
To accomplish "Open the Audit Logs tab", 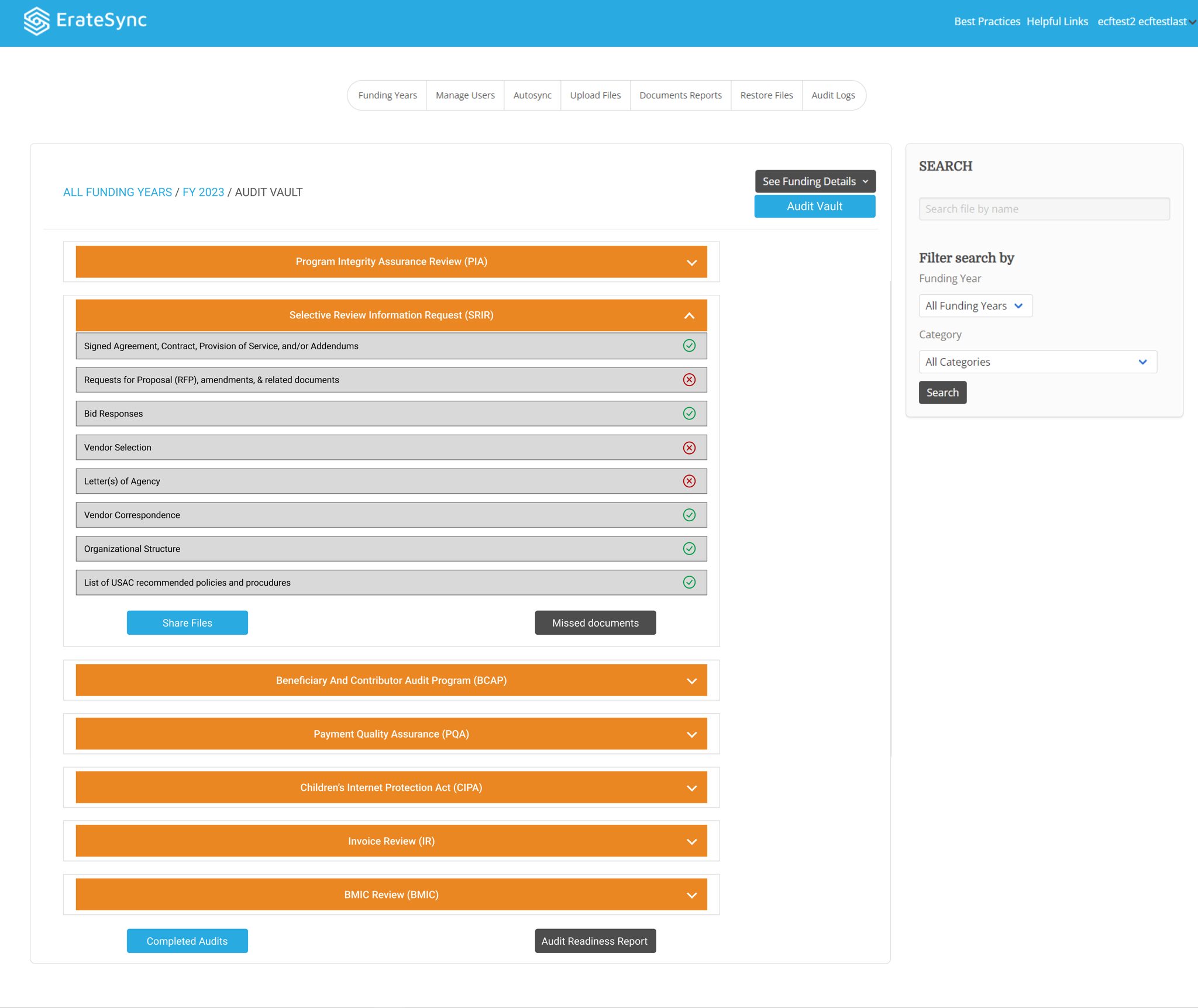I will coord(832,95).
